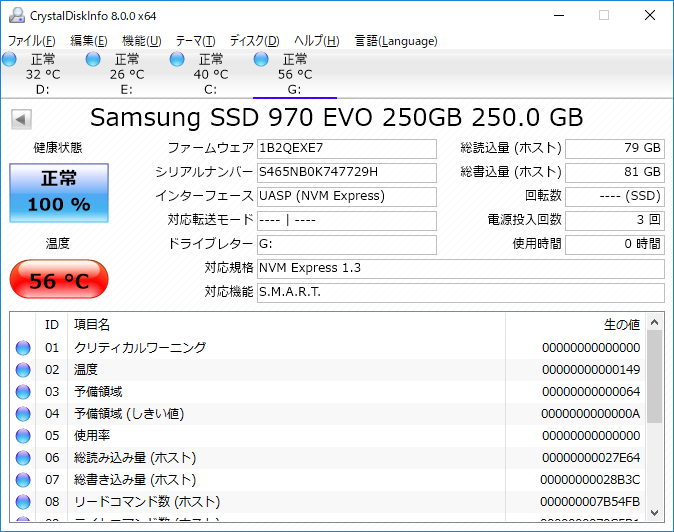Click the ID column header

pos(52,324)
